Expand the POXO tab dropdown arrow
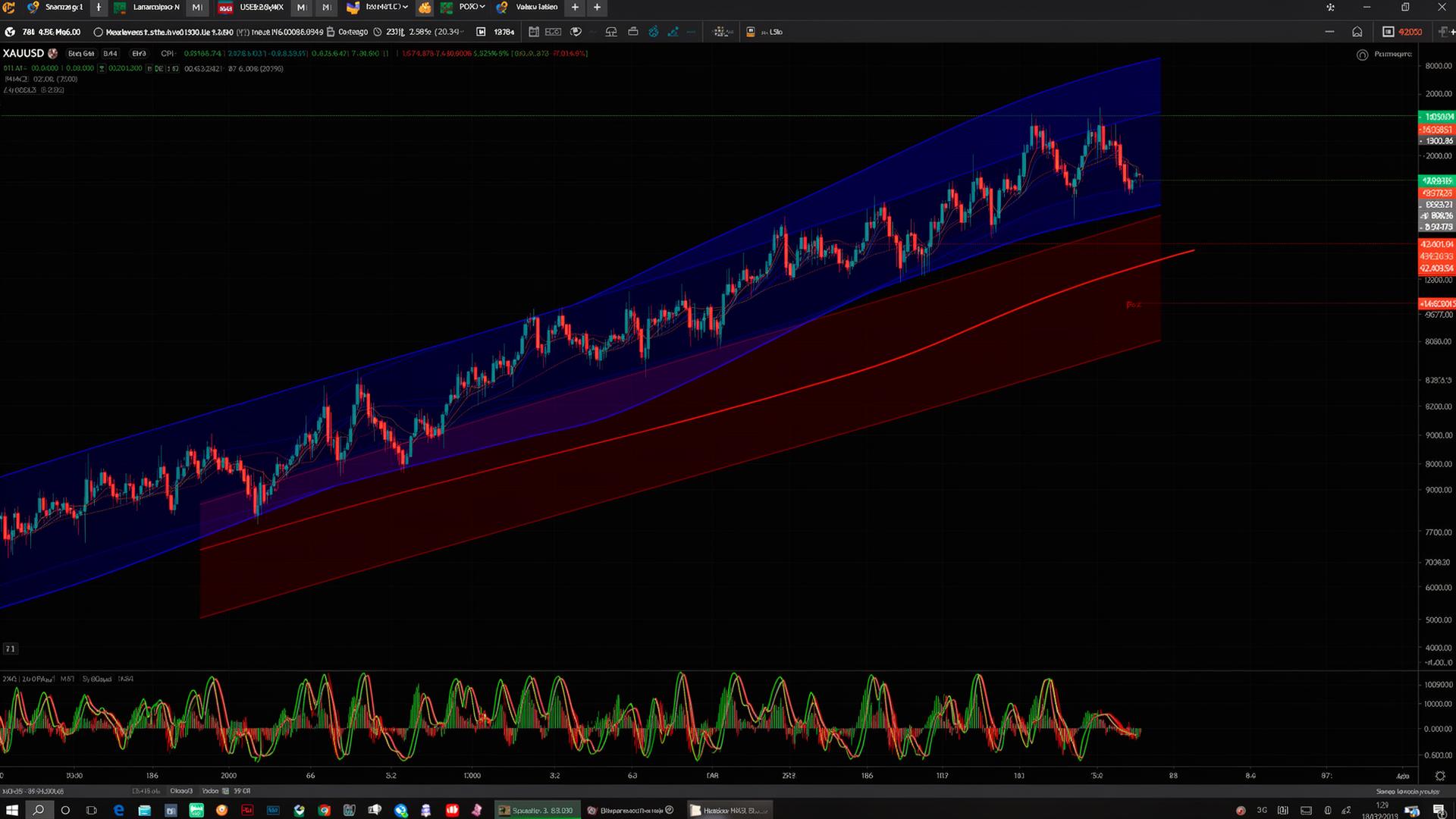Image resolution: width=1456 pixels, height=819 pixels. pos(482,7)
